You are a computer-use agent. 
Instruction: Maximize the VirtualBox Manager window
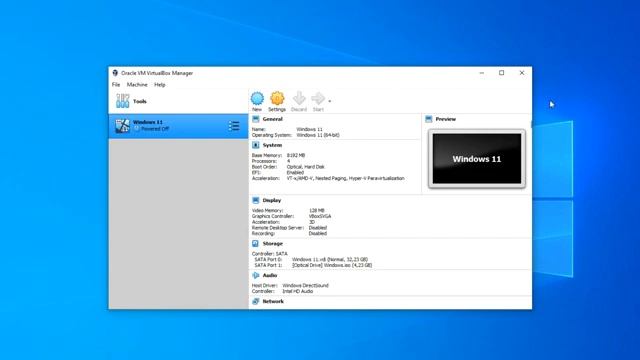click(x=502, y=73)
